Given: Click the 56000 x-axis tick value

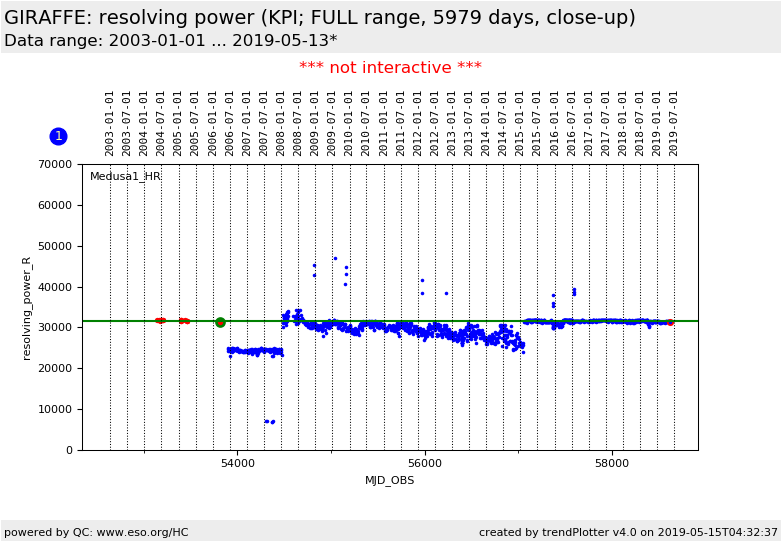Looking at the screenshot, I should click(425, 463).
